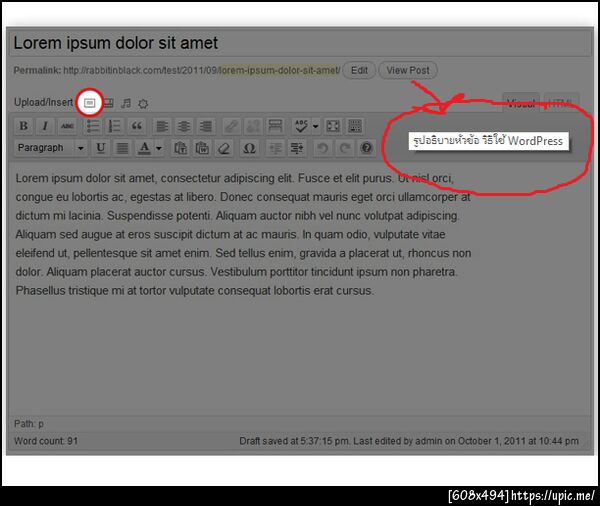Open the editor help question mark
This screenshot has height=506, width=600.
(x=367, y=148)
